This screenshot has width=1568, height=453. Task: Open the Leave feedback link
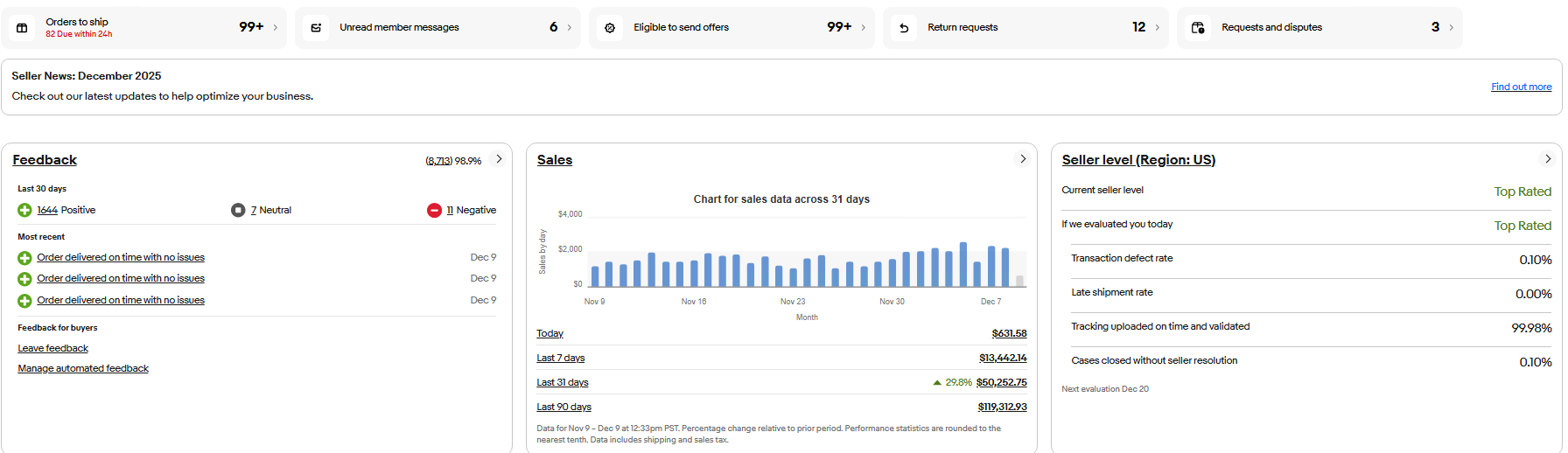(x=53, y=348)
